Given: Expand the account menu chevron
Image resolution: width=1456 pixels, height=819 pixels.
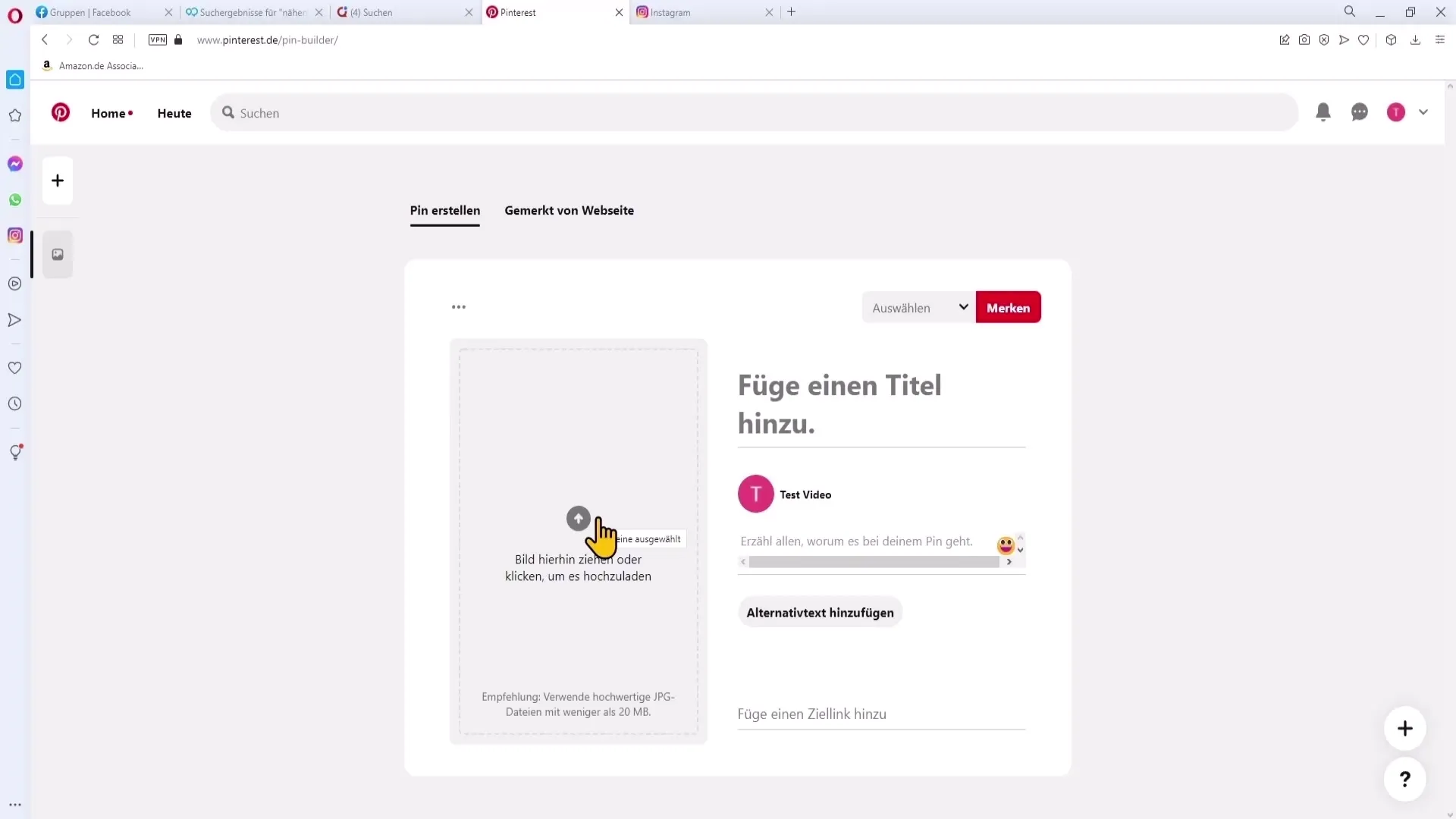Looking at the screenshot, I should click(x=1423, y=112).
